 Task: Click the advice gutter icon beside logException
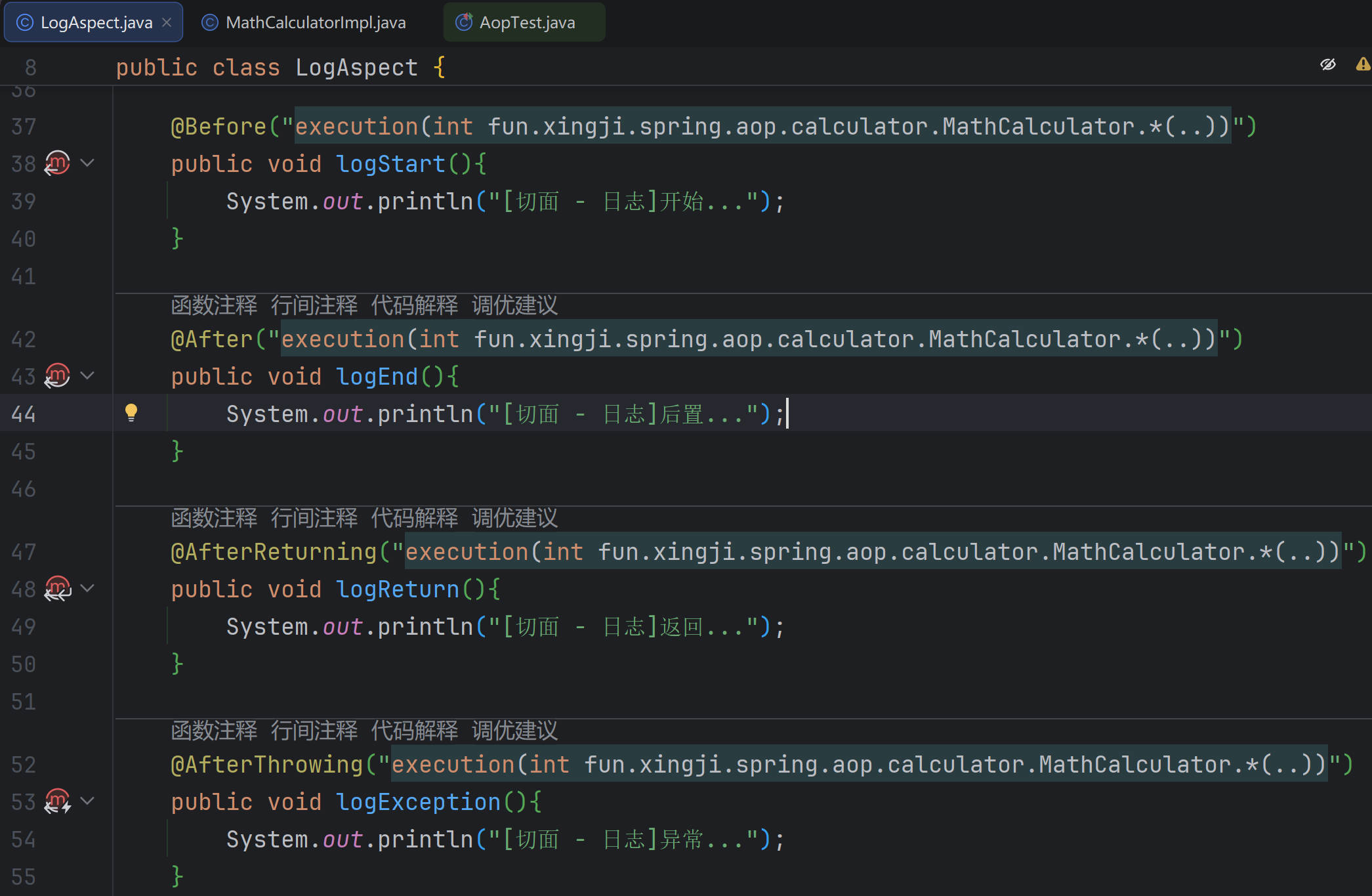click(x=57, y=801)
